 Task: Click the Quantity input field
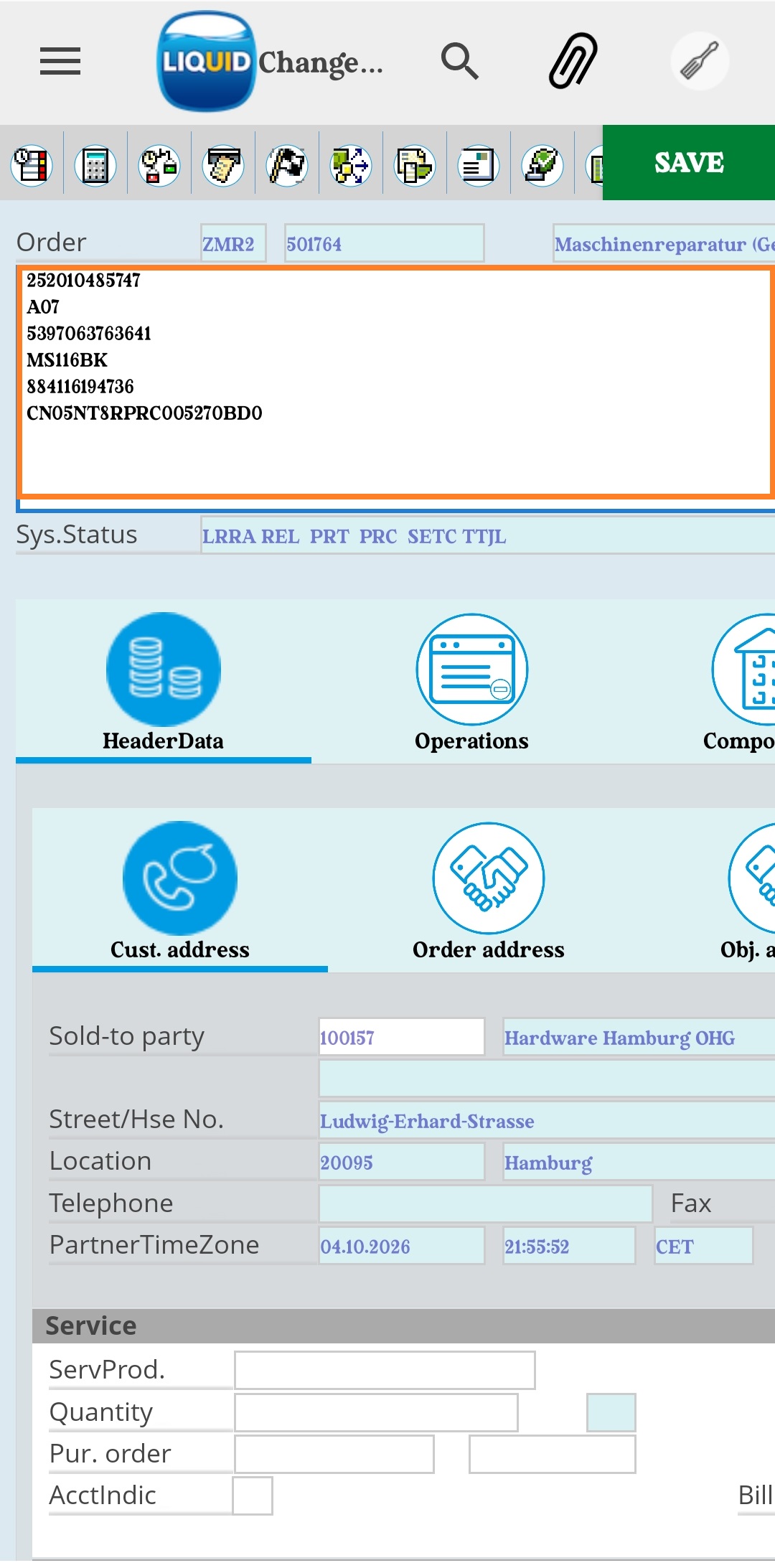(x=376, y=1412)
